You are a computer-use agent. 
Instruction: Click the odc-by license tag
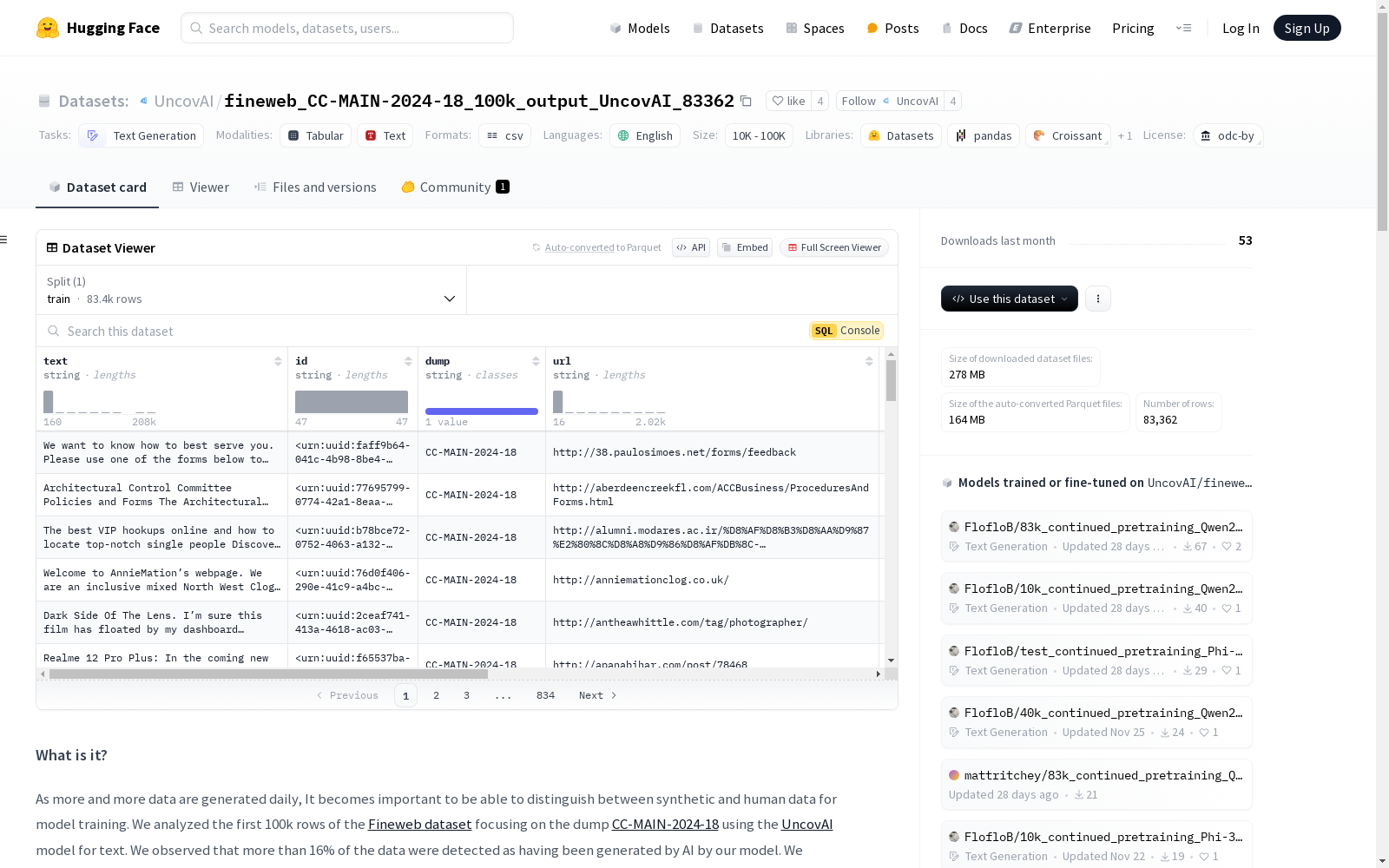pyautogui.click(x=1228, y=135)
